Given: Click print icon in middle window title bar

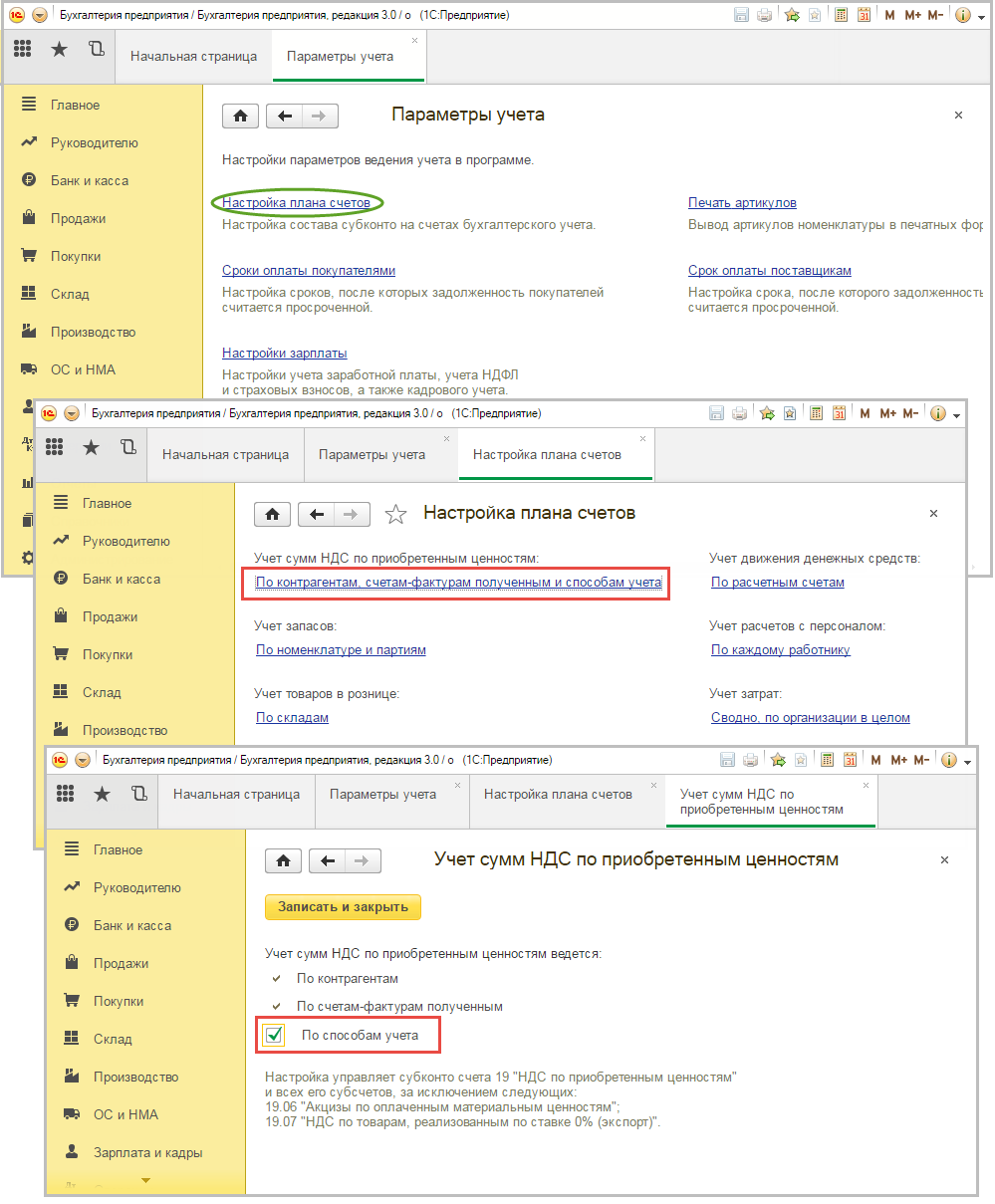Looking at the screenshot, I should point(738,412).
